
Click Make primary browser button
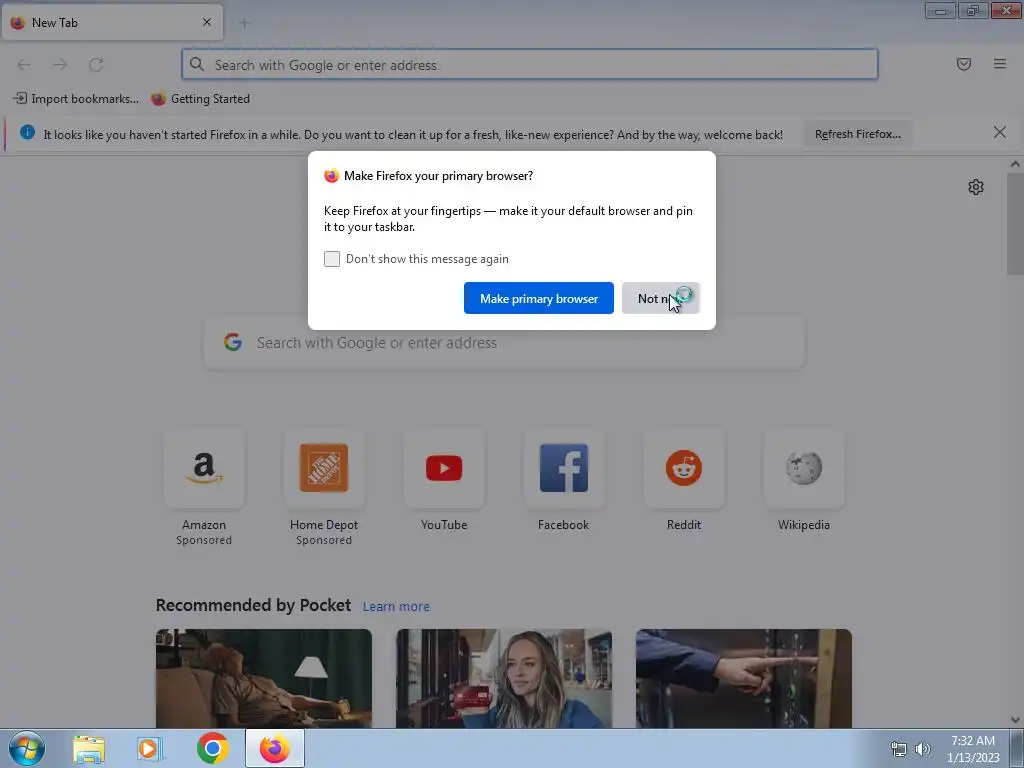point(539,298)
